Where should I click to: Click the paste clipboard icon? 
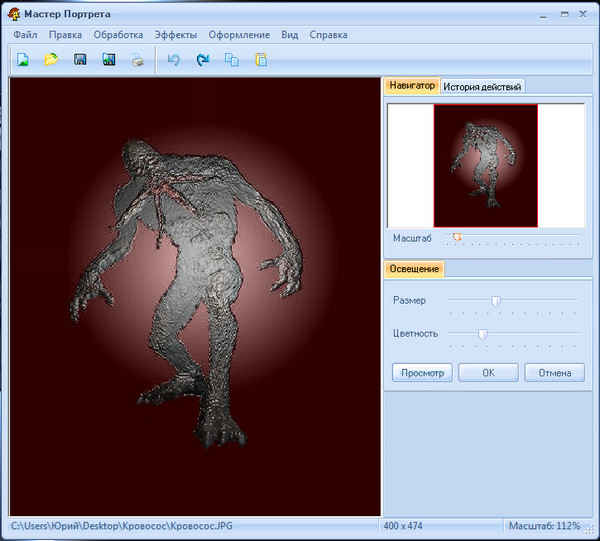(261, 60)
